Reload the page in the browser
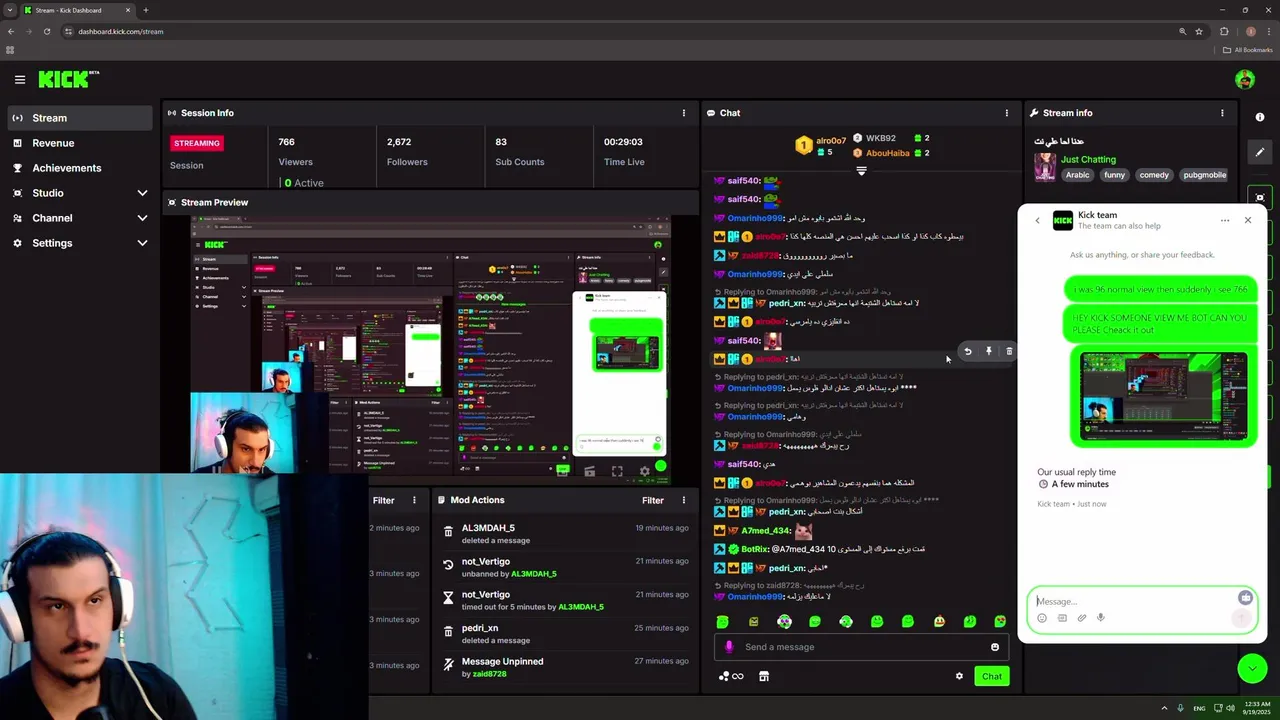The height and width of the screenshot is (720, 1280). [47, 31]
